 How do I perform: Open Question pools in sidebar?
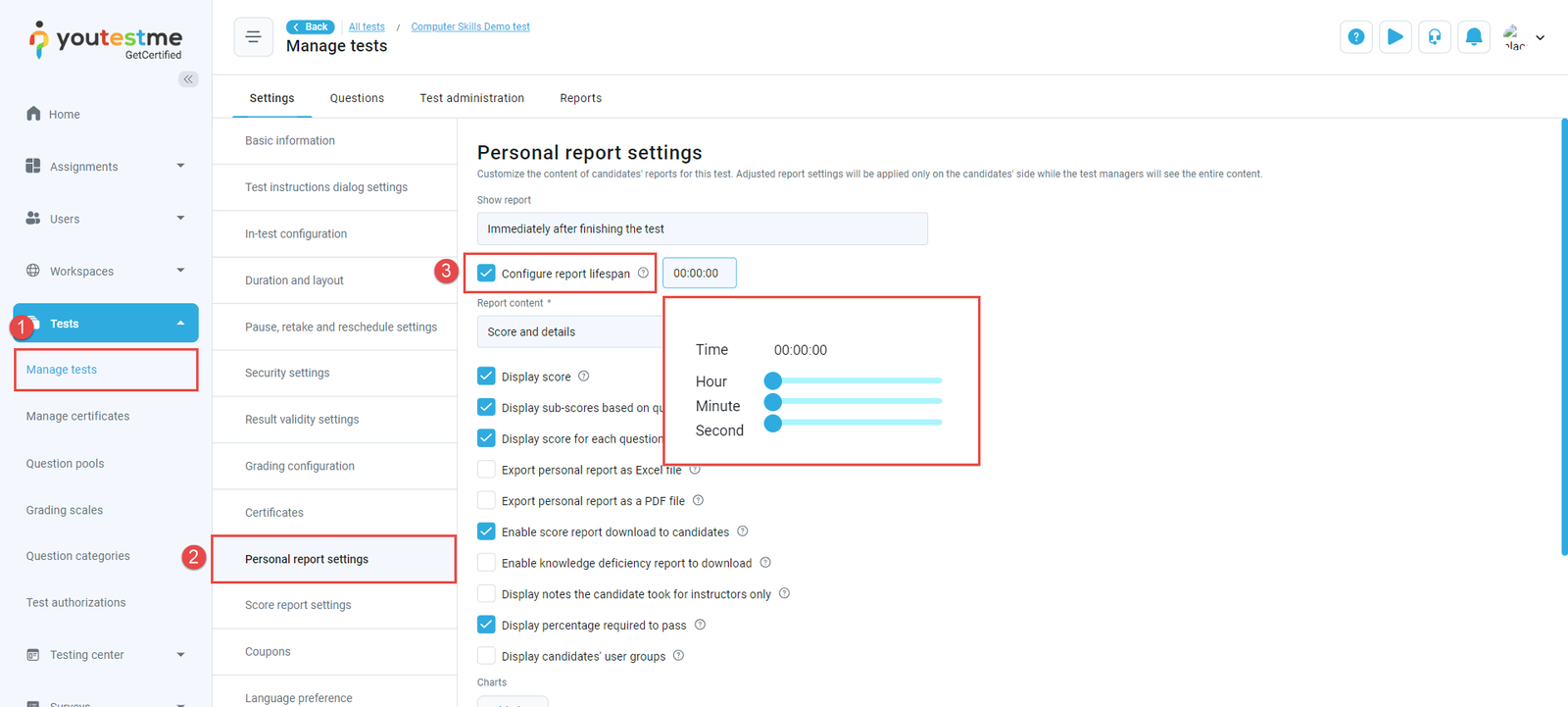(x=65, y=463)
